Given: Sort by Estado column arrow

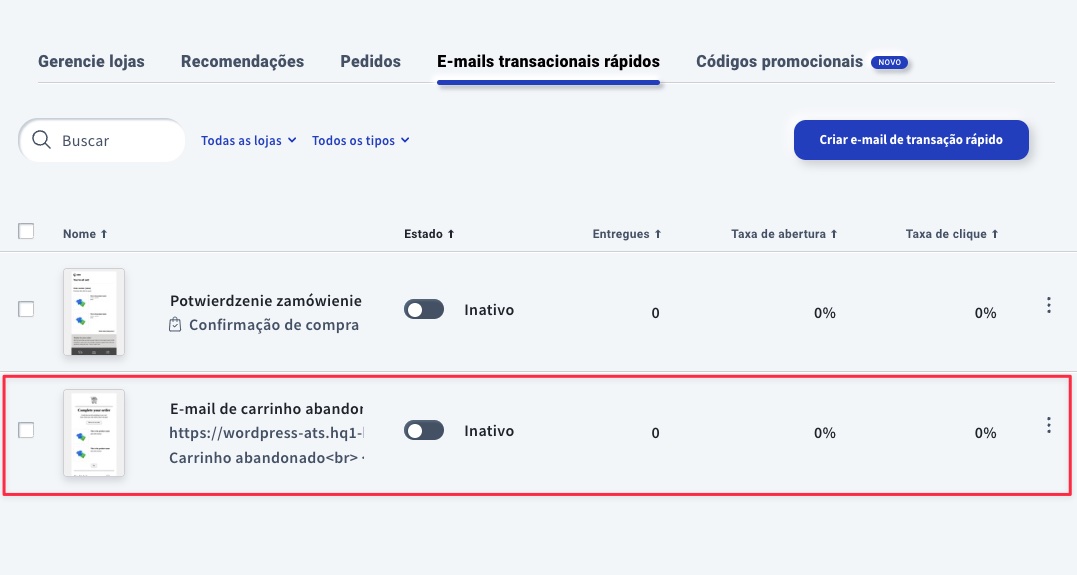Looking at the screenshot, I should 451,234.
